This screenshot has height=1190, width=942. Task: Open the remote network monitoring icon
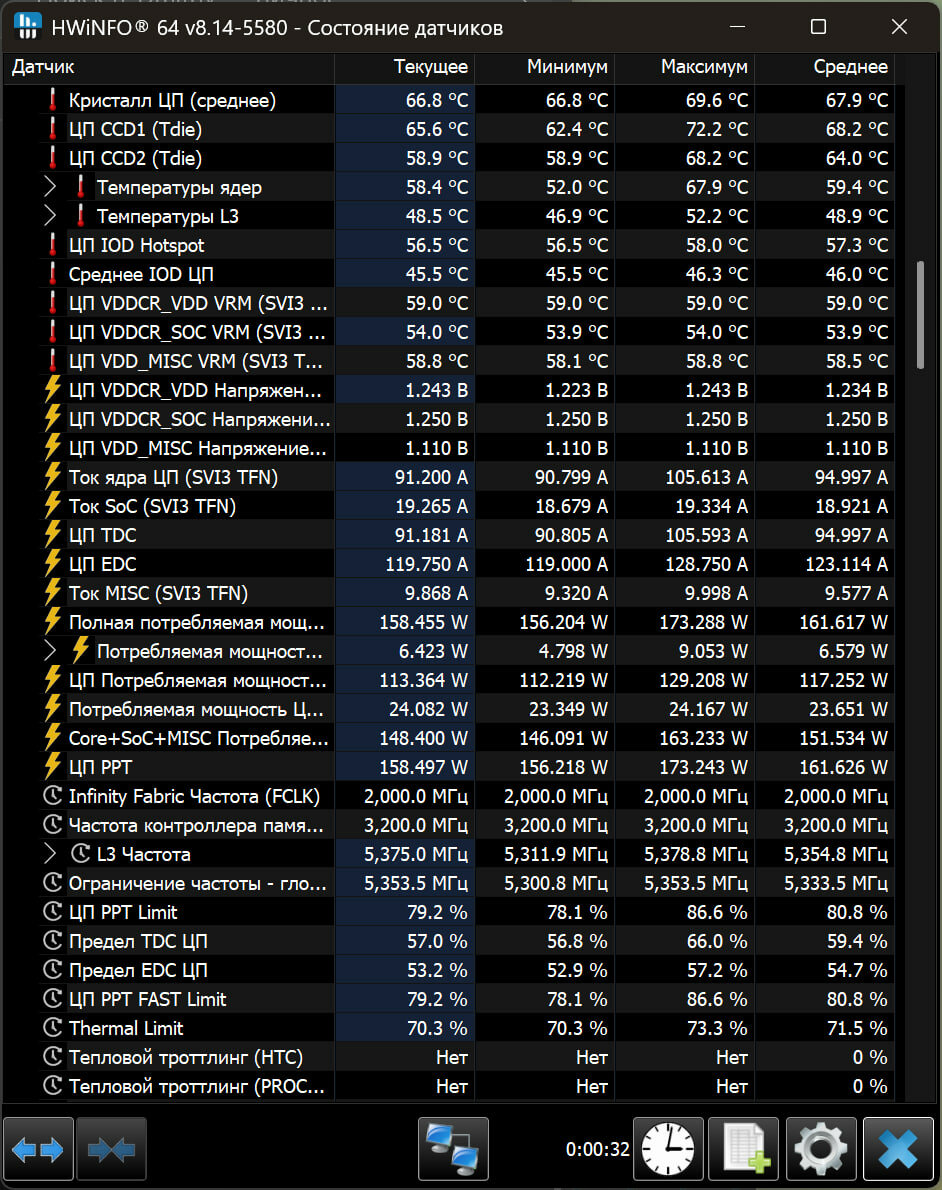pos(453,1149)
